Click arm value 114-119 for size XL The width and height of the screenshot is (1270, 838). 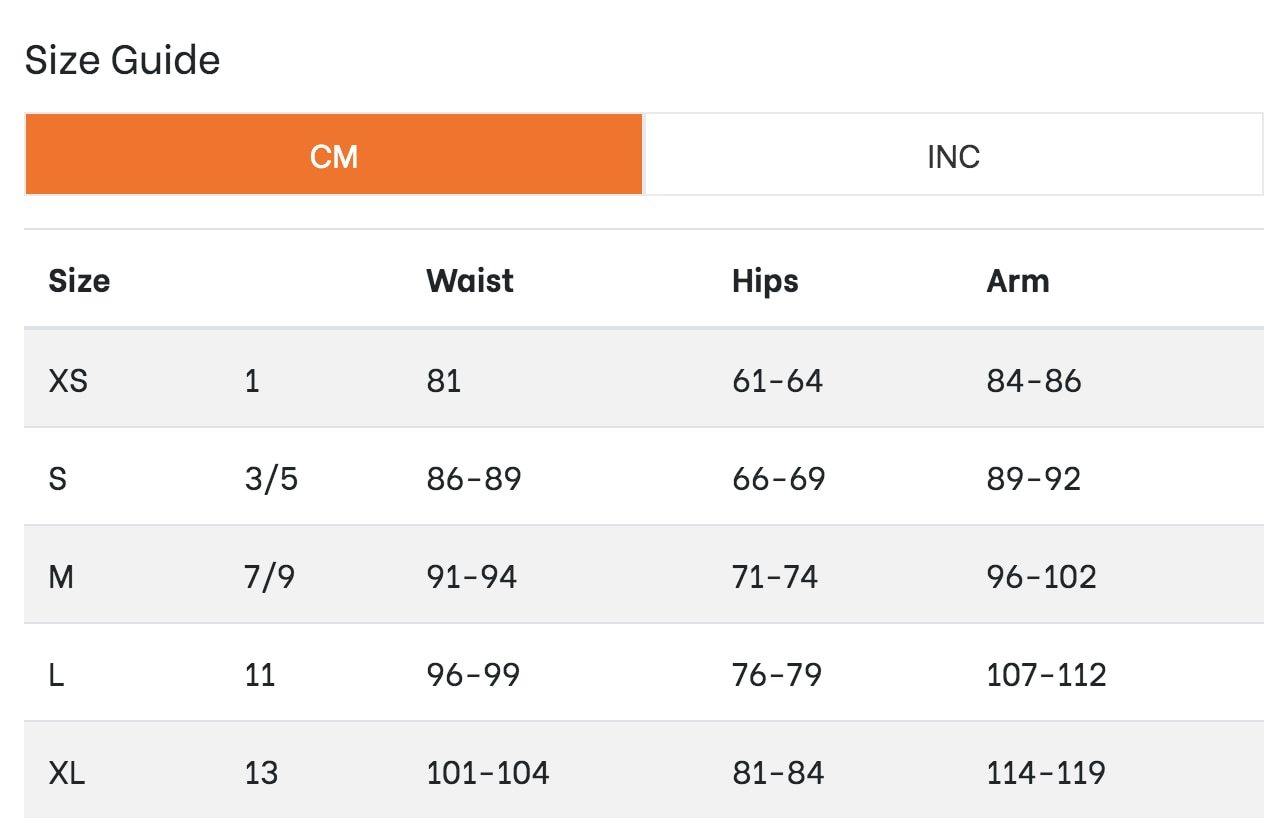[1045, 773]
